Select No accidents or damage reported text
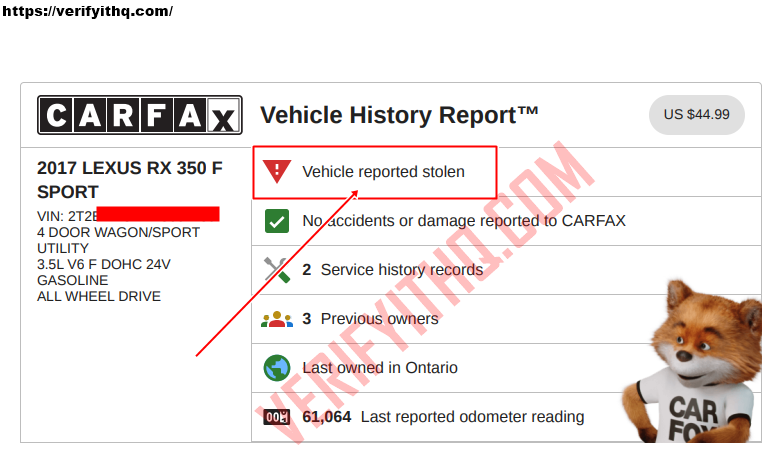This screenshot has width=780, height=451. pos(463,221)
